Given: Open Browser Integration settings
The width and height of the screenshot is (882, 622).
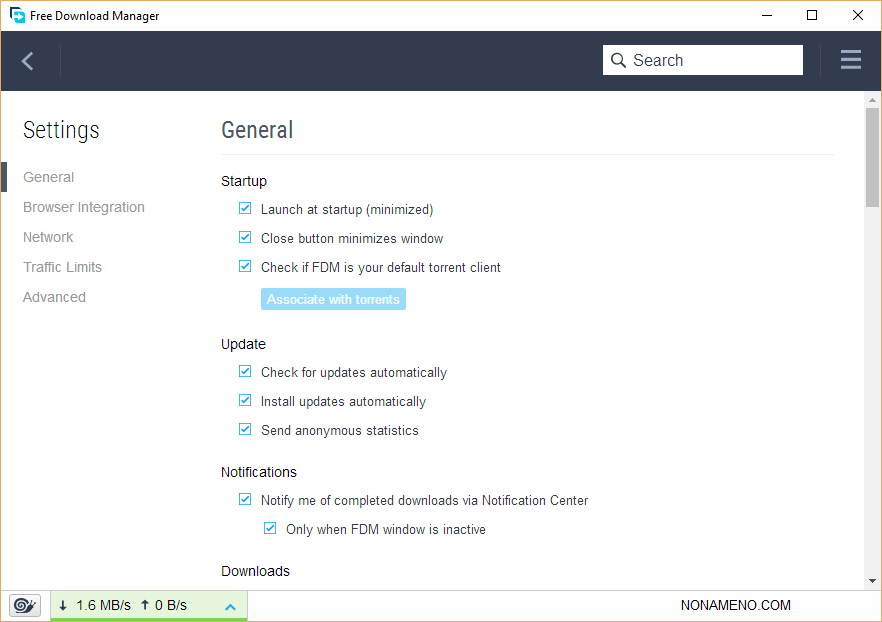Looking at the screenshot, I should click(84, 207).
